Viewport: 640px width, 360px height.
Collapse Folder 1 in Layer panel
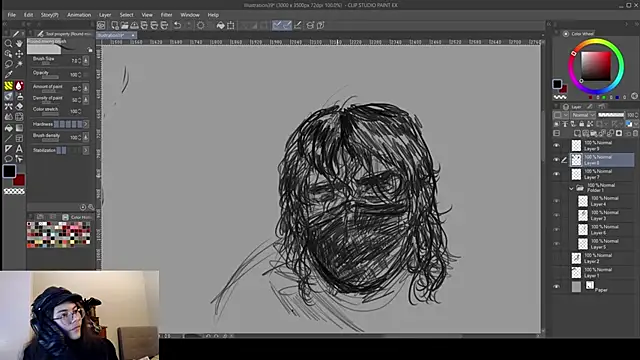tap(571, 189)
